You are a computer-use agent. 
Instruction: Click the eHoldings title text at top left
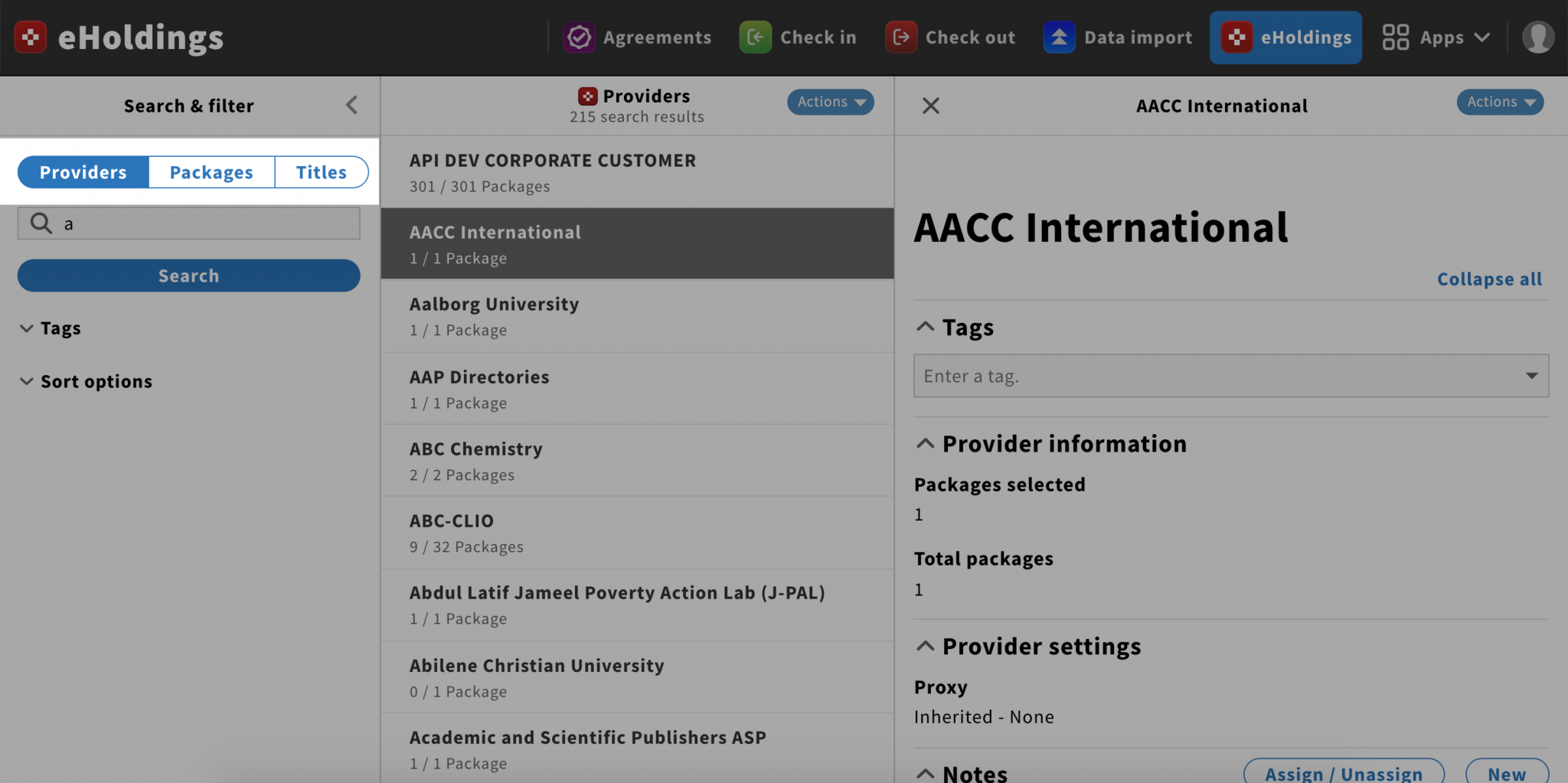click(141, 38)
